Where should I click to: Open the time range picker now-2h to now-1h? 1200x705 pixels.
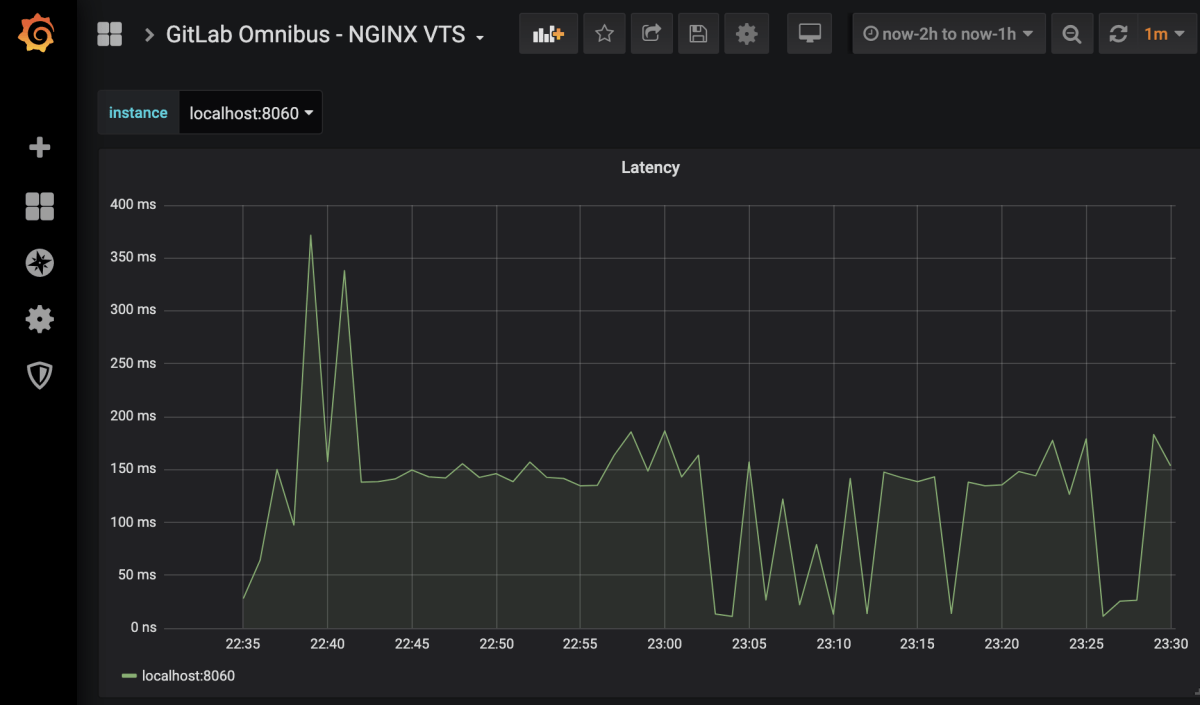coord(947,33)
